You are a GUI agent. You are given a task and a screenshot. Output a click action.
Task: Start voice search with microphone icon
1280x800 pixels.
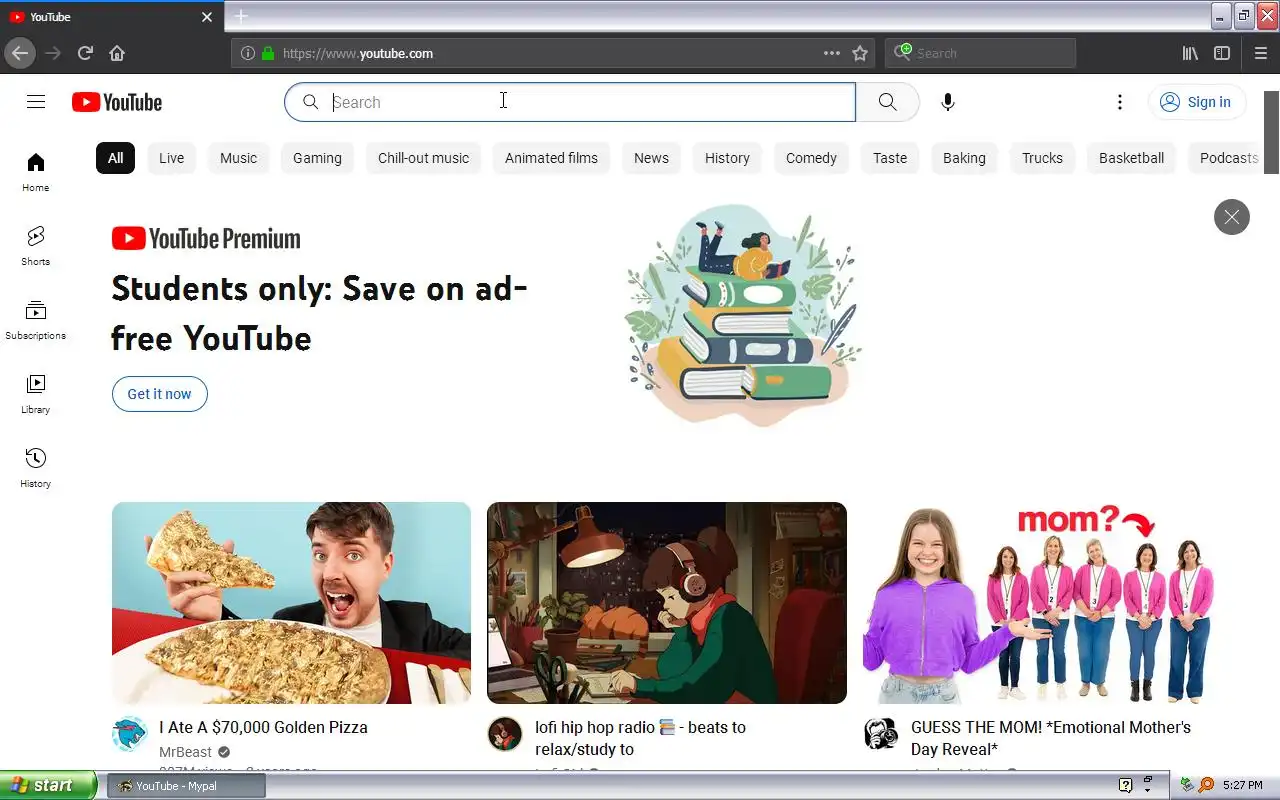(x=948, y=102)
